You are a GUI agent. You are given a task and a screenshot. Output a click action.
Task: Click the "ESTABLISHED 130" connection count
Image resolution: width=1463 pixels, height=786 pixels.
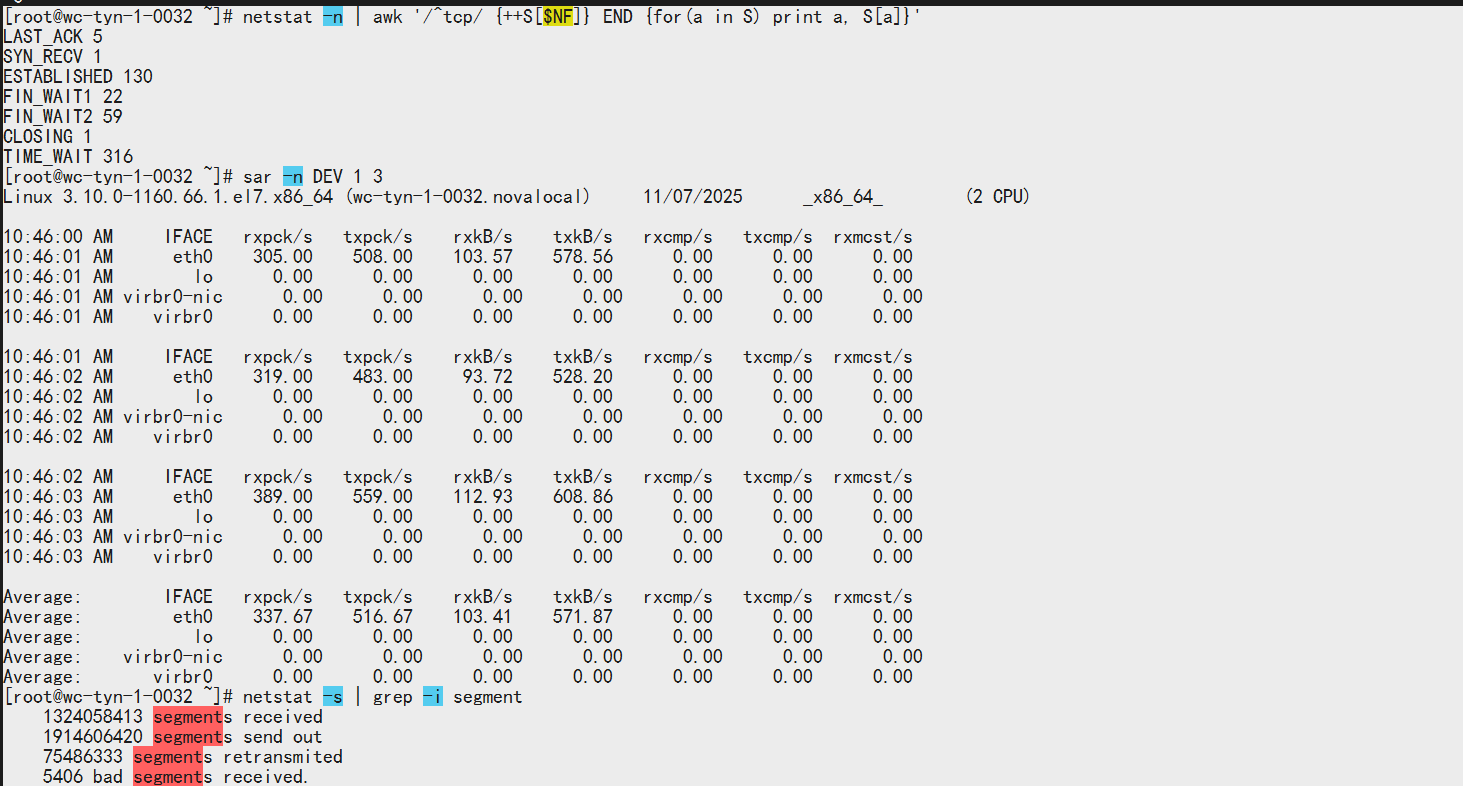[78, 77]
